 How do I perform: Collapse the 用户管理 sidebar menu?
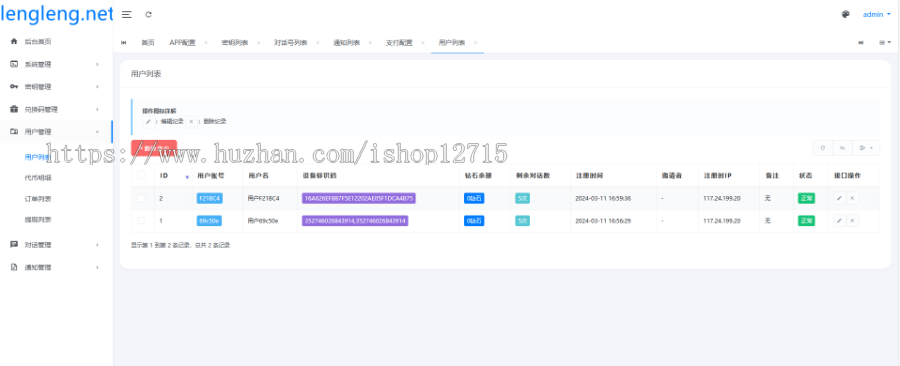56,132
